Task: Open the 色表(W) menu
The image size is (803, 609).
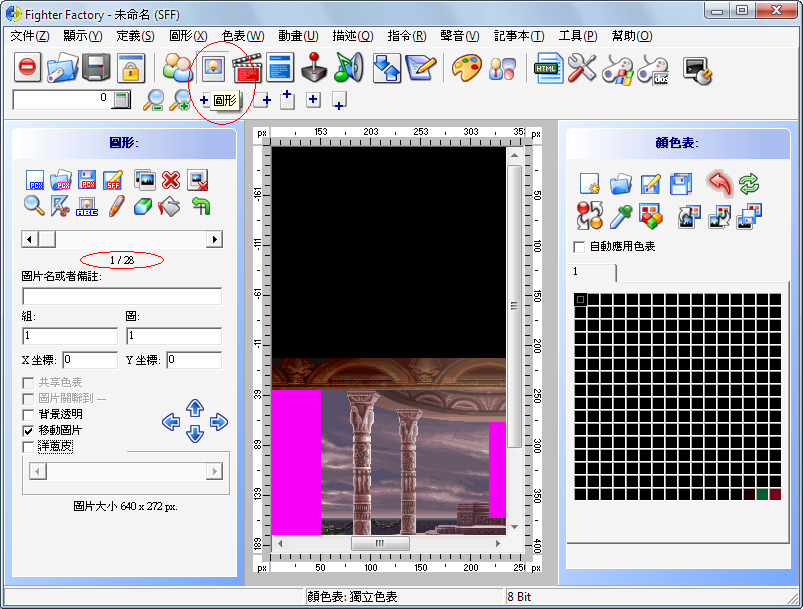Action: pyautogui.click(x=243, y=36)
